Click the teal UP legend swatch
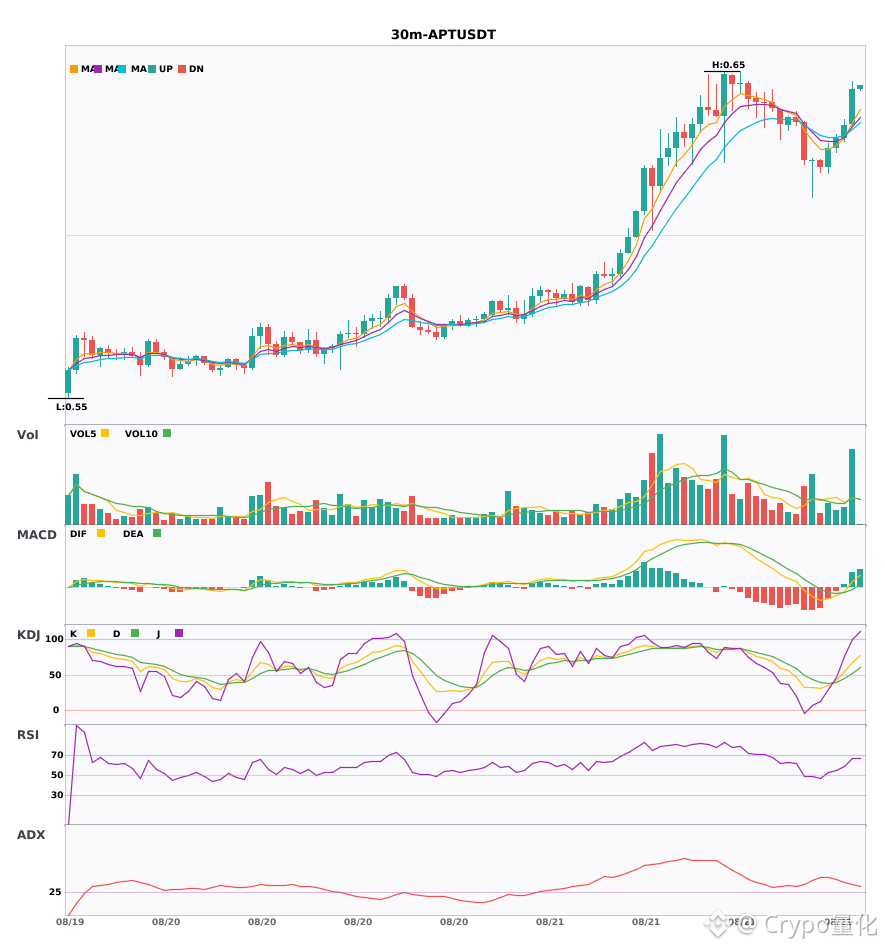 [152, 69]
